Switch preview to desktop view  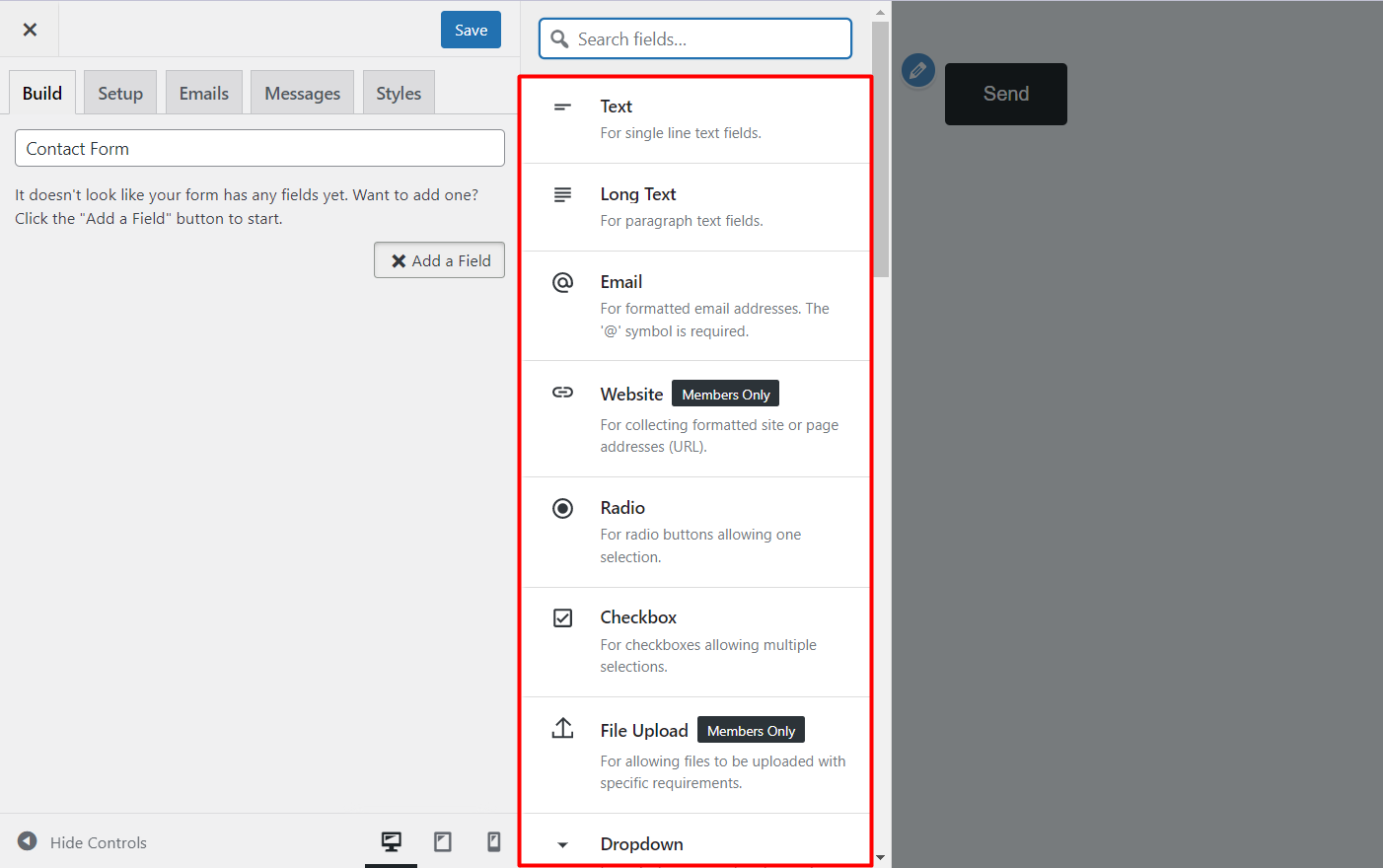point(392,841)
